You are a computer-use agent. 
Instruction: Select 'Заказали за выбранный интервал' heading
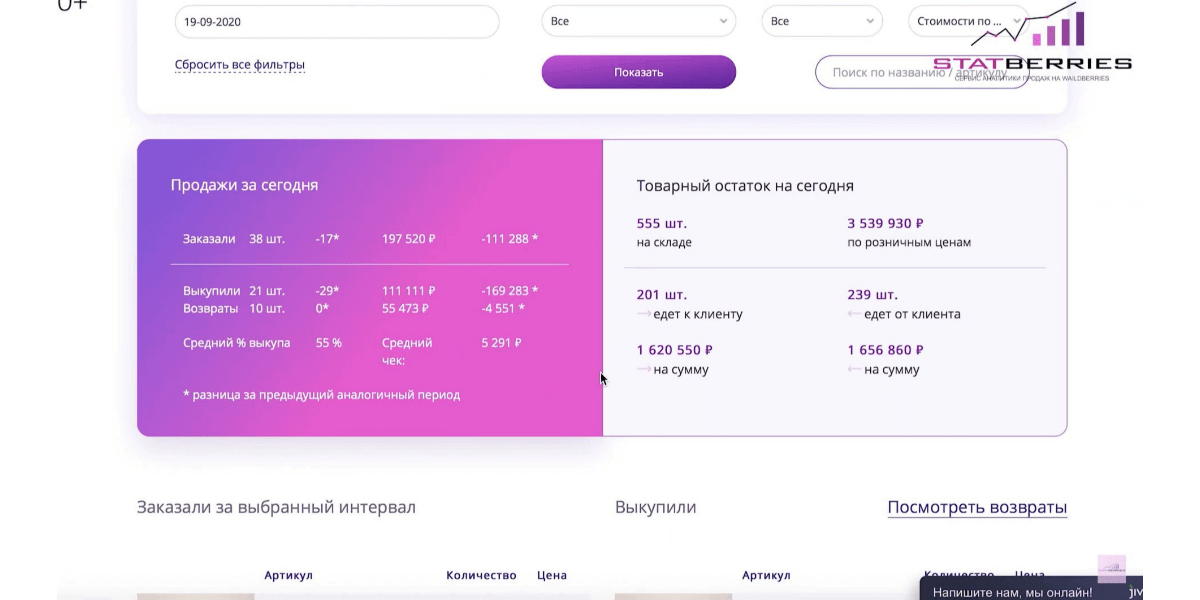click(276, 507)
